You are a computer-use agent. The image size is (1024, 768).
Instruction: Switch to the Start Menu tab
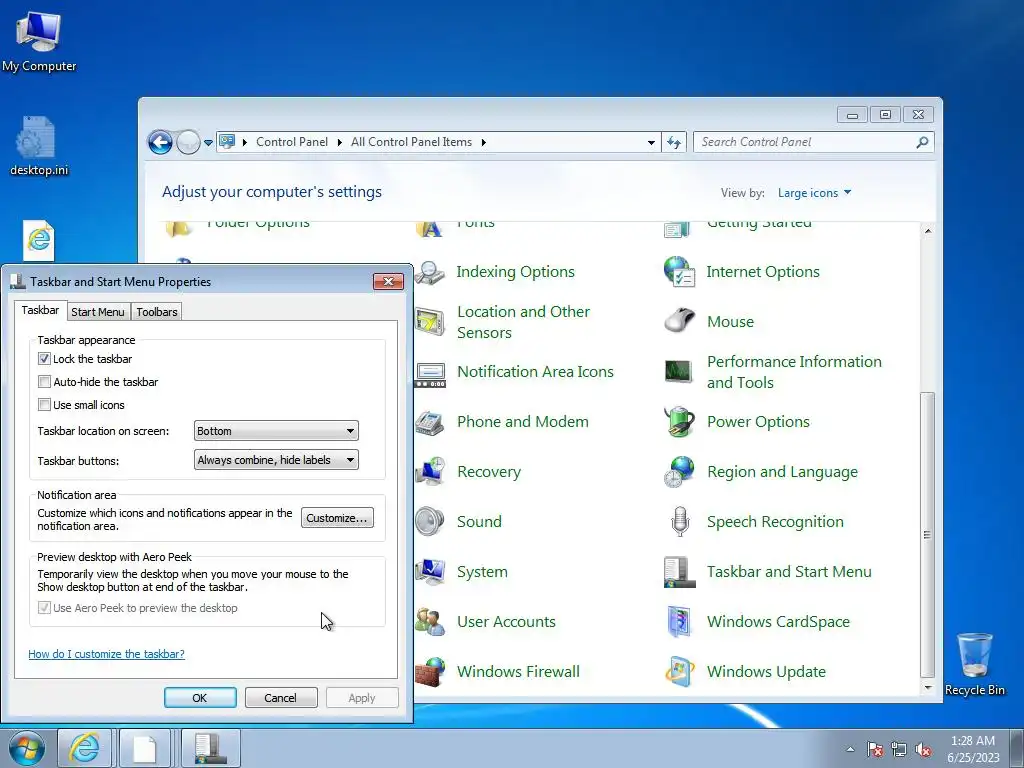(x=98, y=312)
